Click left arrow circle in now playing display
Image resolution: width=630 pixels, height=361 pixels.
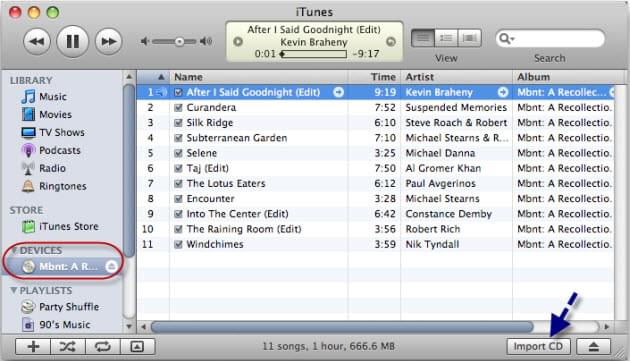tap(238, 41)
